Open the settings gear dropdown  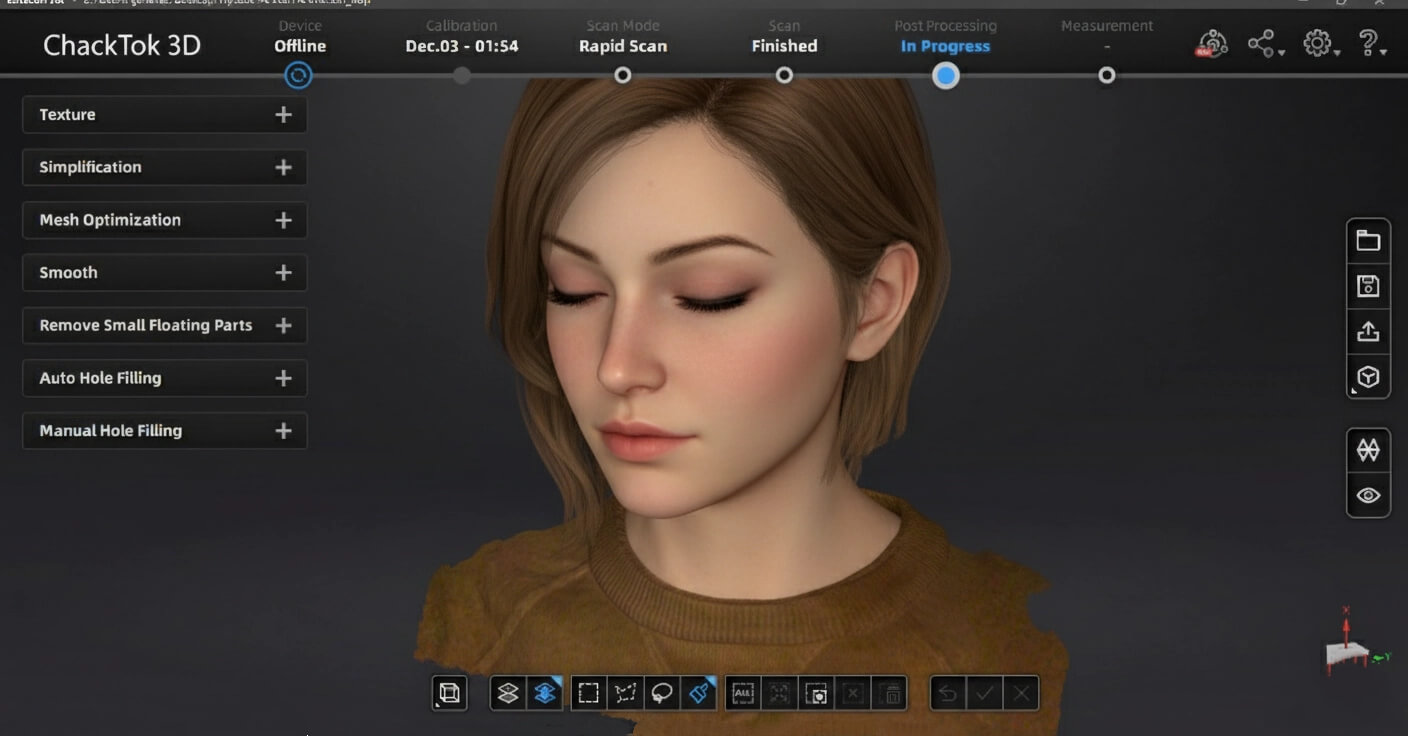point(1320,44)
